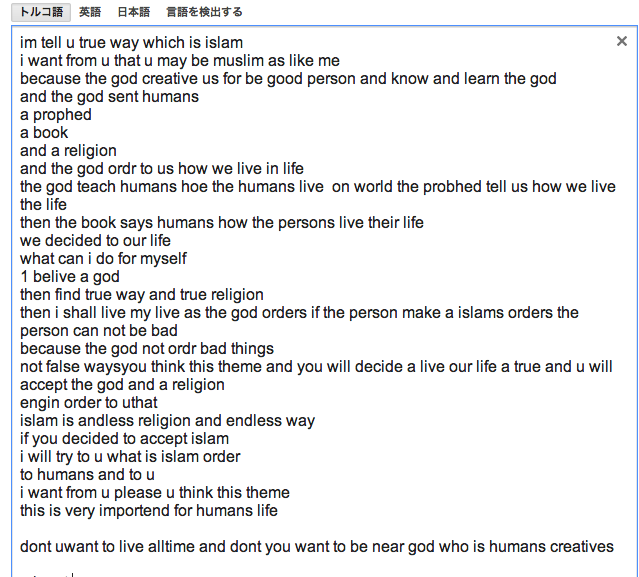Select the トルコ語 language tab
The width and height of the screenshot is (639, 577).
click(x=41, y=12)
